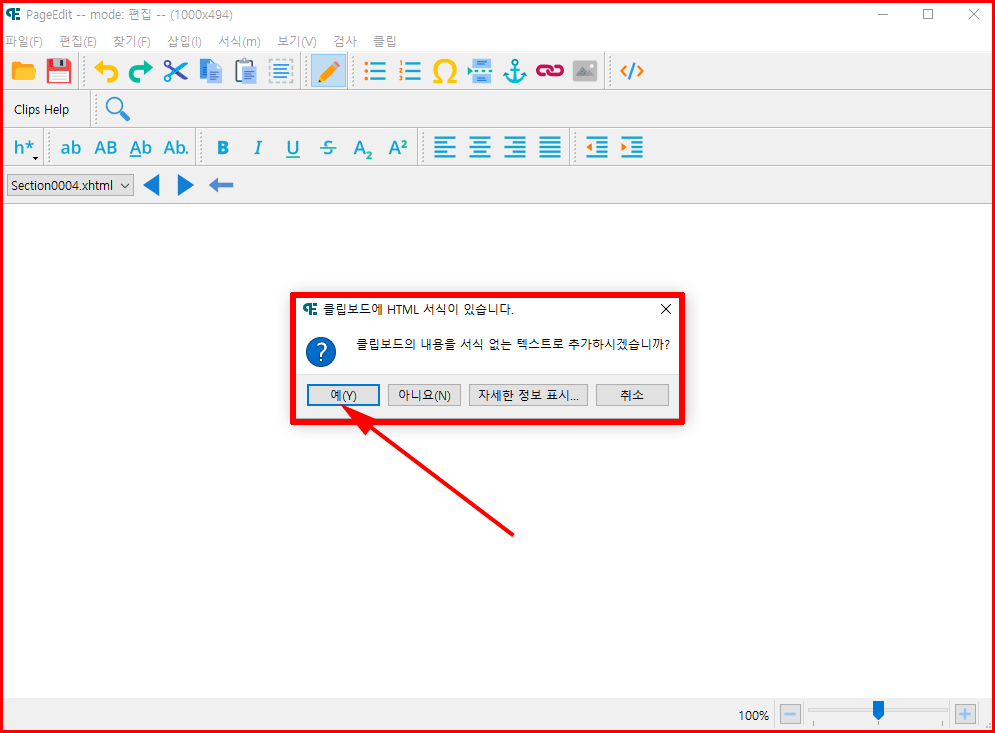Open the 클립 menu
The image size is (995, 733).
385,41
